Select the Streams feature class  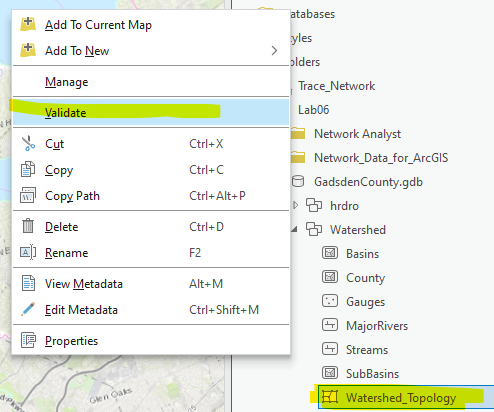(367, 349)
